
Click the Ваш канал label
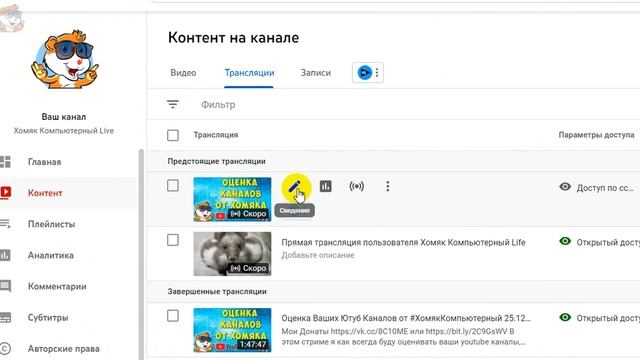64,117
